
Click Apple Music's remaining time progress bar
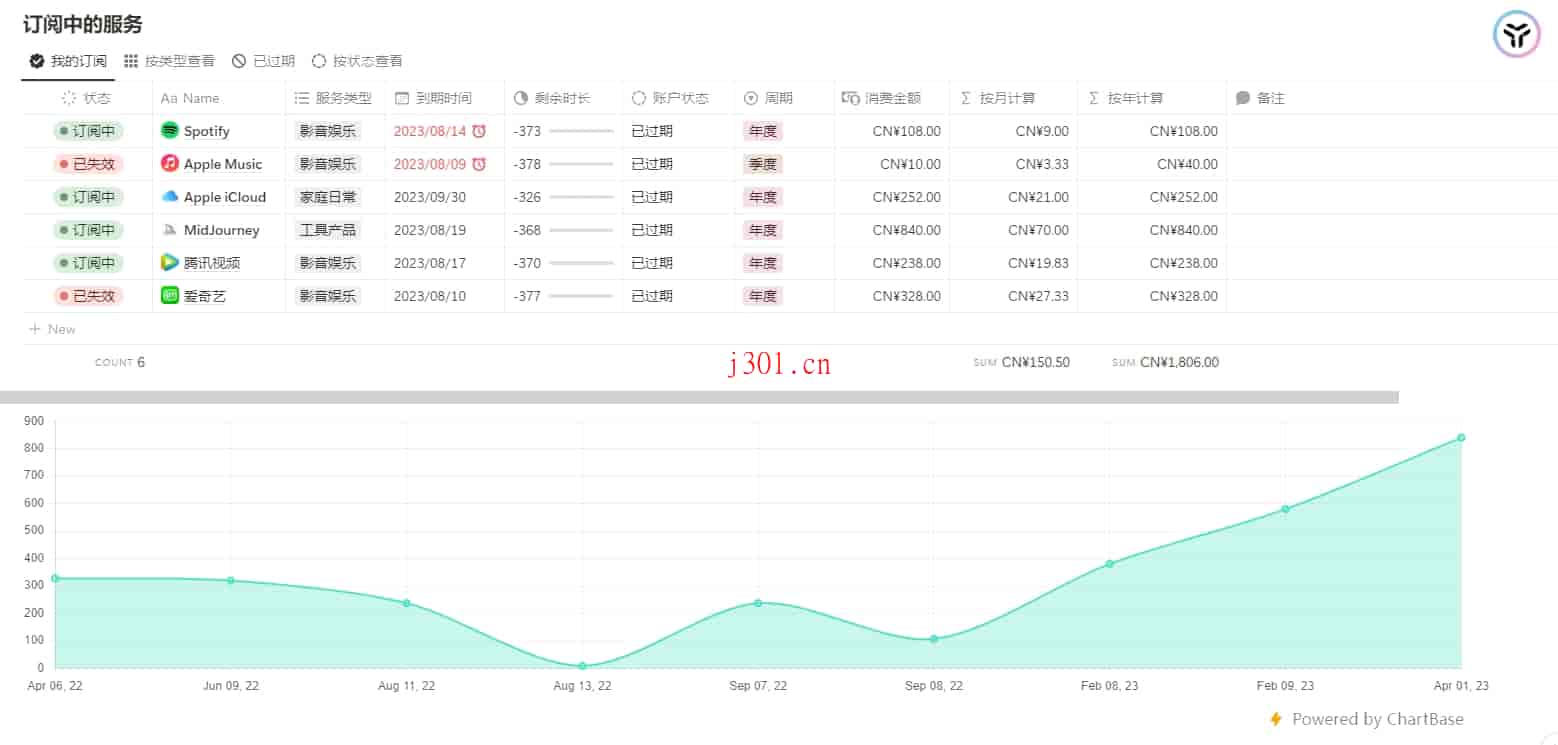tap(581, 164)
